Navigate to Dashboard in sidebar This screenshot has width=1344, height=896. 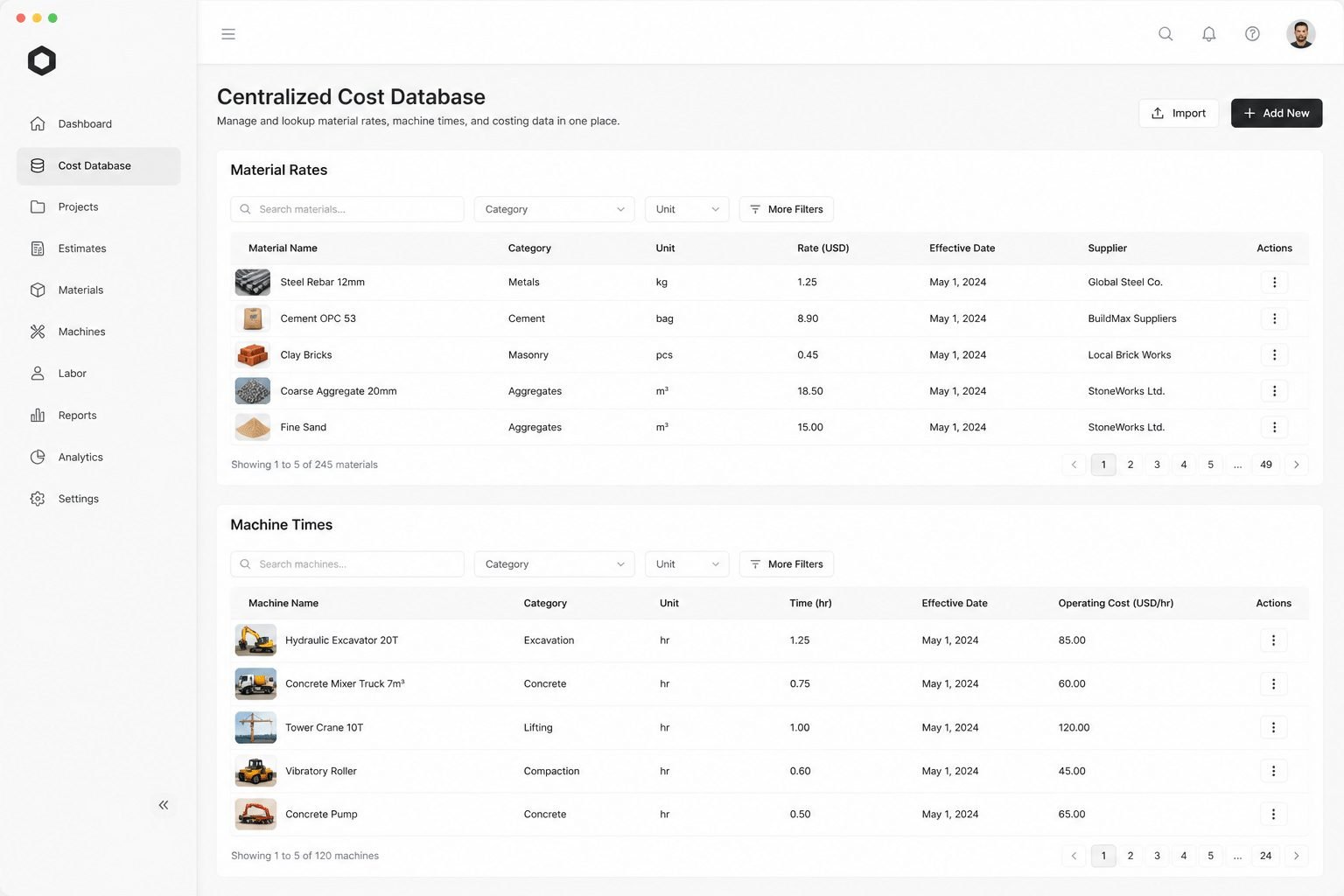click(x=99, y=124)
